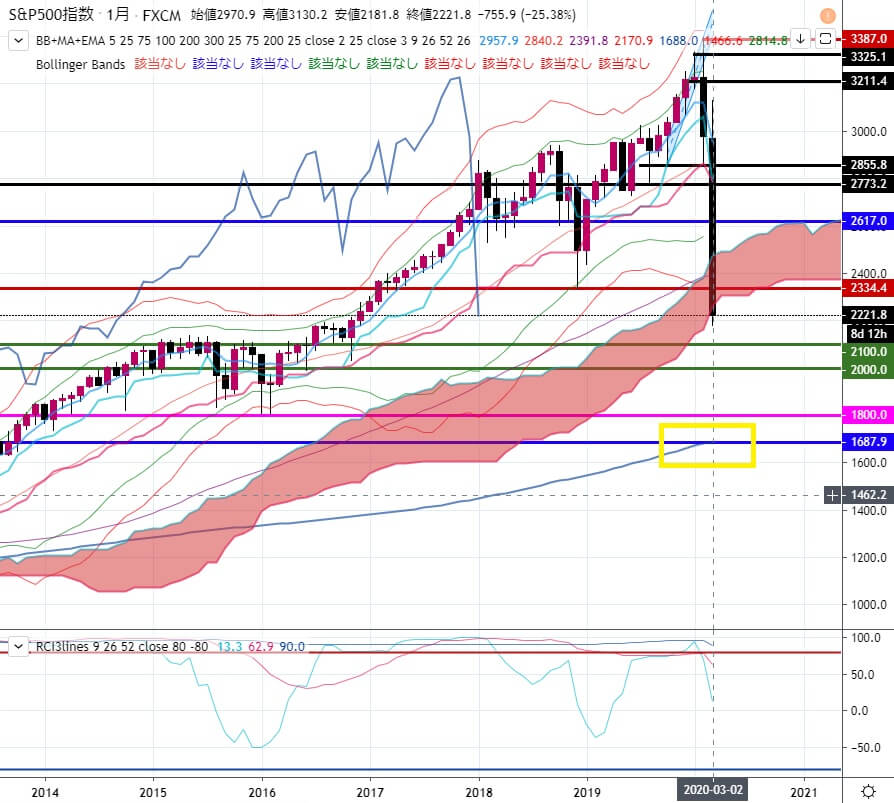Open the orange alert indicator icon
Image resolution: width=894 pixels, height=803 pixels.
coord(827,16)
